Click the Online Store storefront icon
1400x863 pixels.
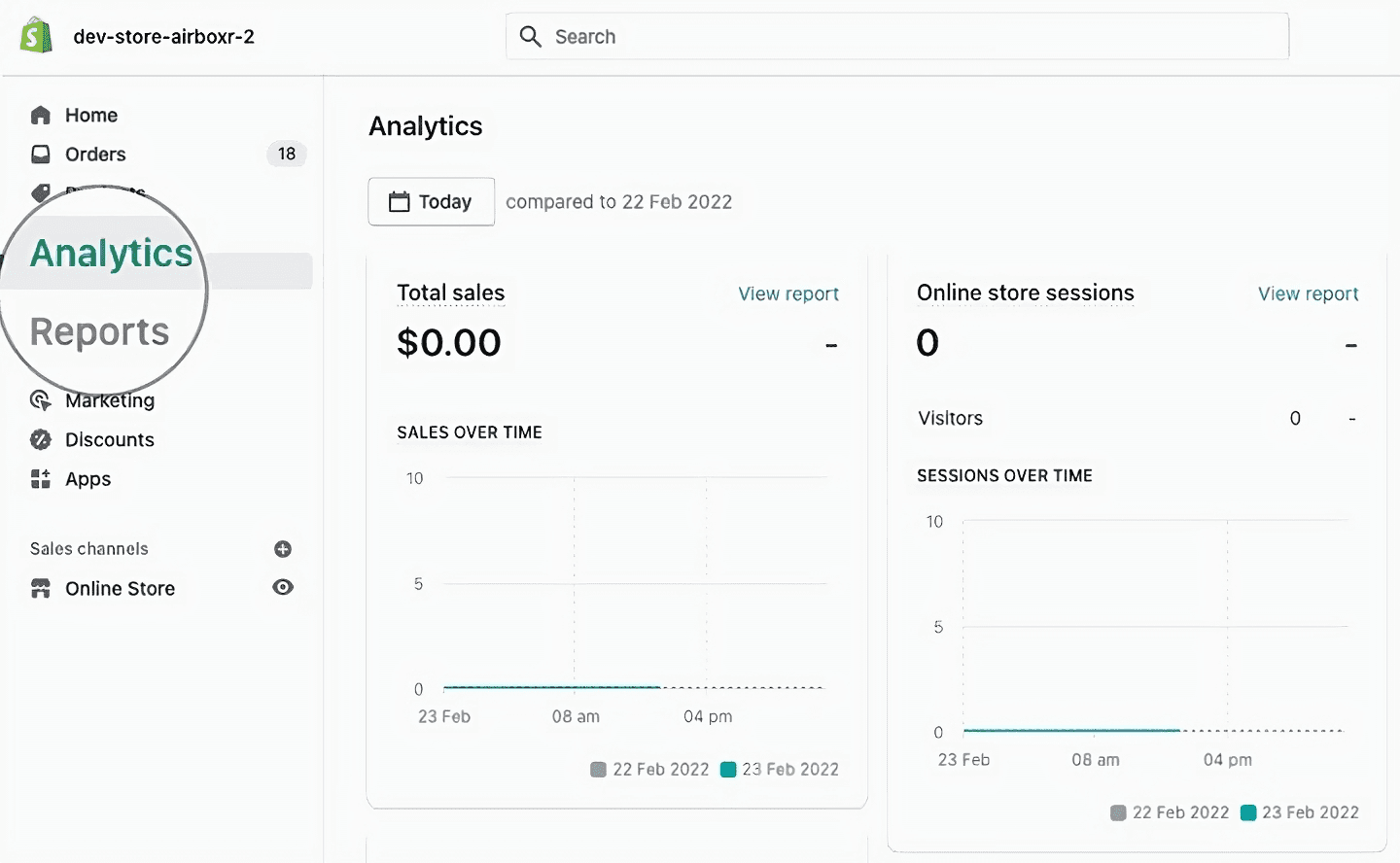41,589
